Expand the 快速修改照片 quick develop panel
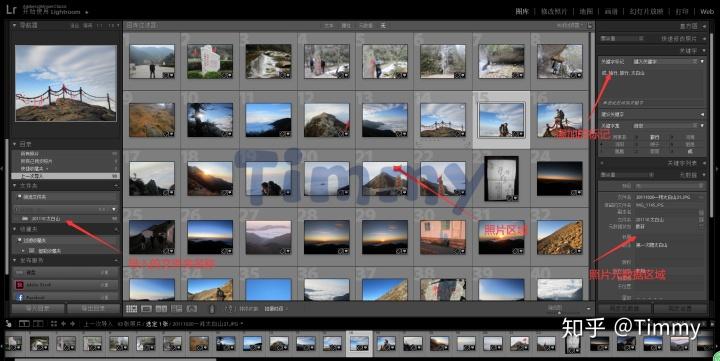This screenshot has height=361, width=720. tap(704, 39)
